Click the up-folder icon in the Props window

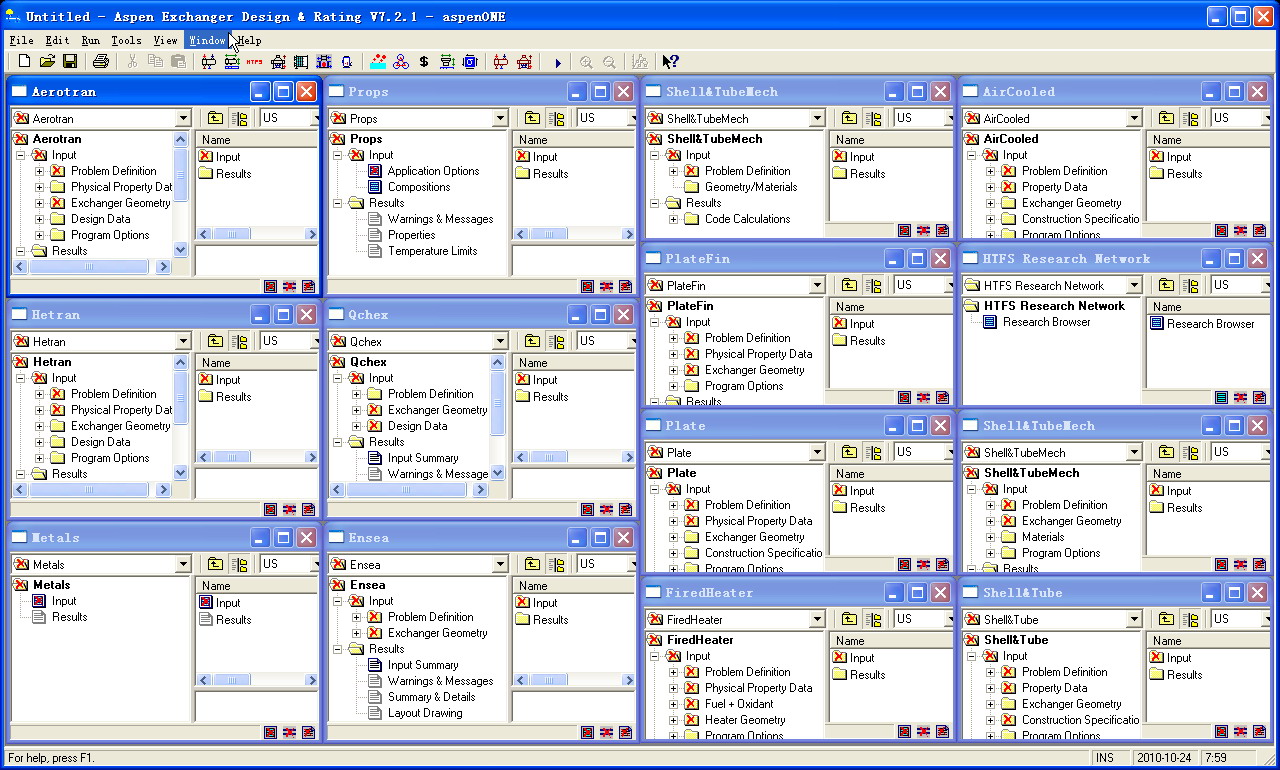[x=532, y=118]
